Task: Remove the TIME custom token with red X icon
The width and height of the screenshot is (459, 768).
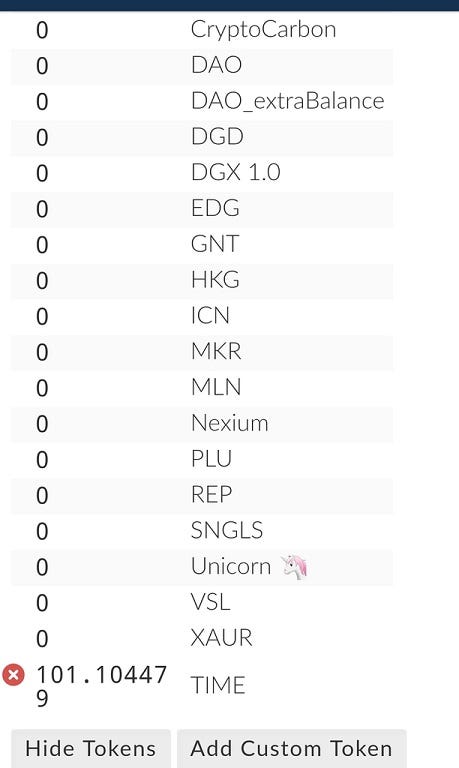Action: (x=13, y=674)
